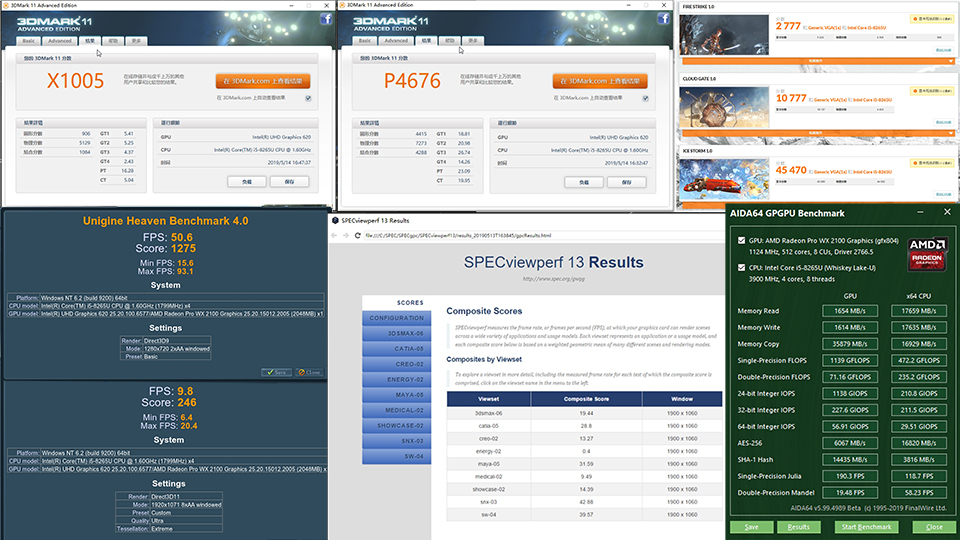Click Ice Storm validity warning badge
The width and height of the screenshot is (960, 540).
932,163
